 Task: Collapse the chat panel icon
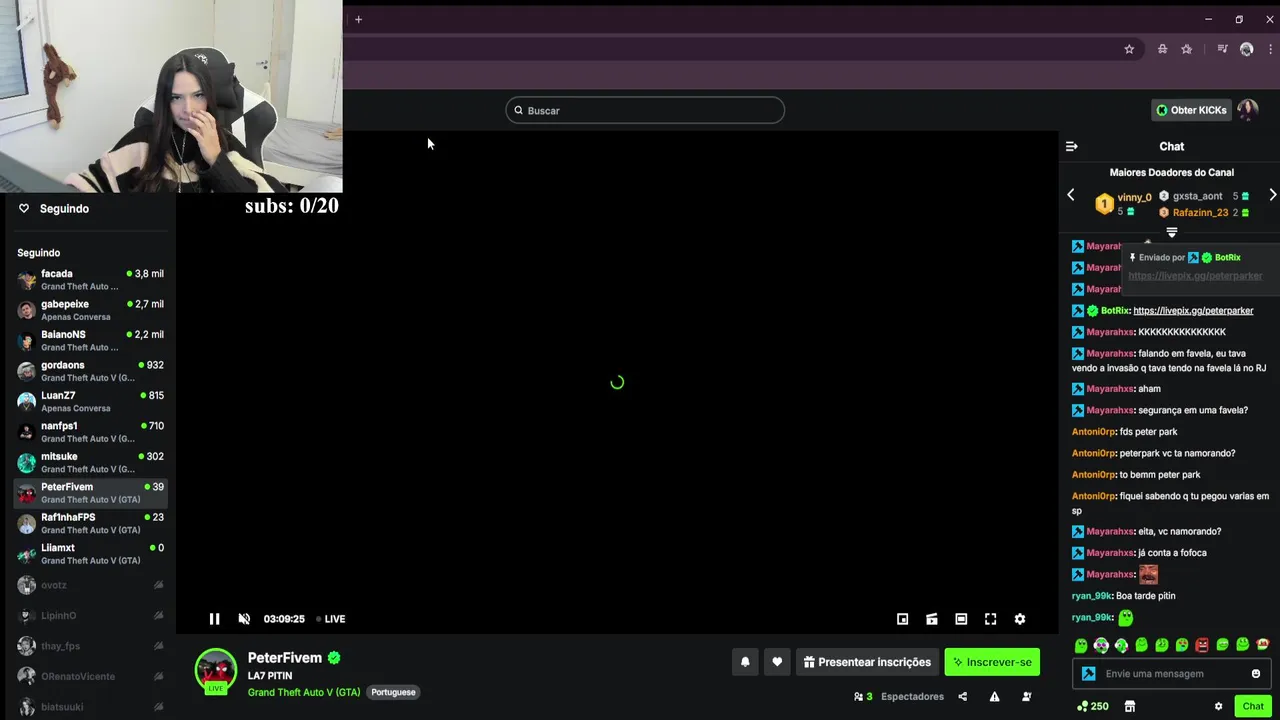click(x=1072, y=146)
